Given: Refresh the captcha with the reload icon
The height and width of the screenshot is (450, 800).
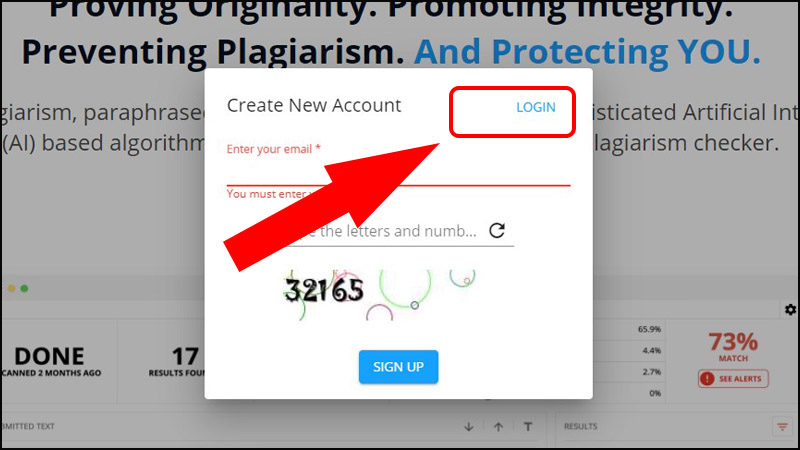Looking at the screenshot, I should point(497,231).
